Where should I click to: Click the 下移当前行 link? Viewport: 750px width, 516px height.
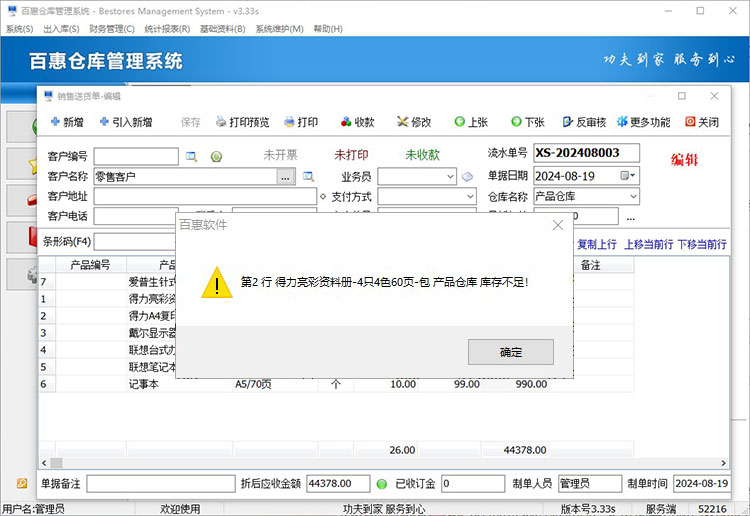point(702,244)
